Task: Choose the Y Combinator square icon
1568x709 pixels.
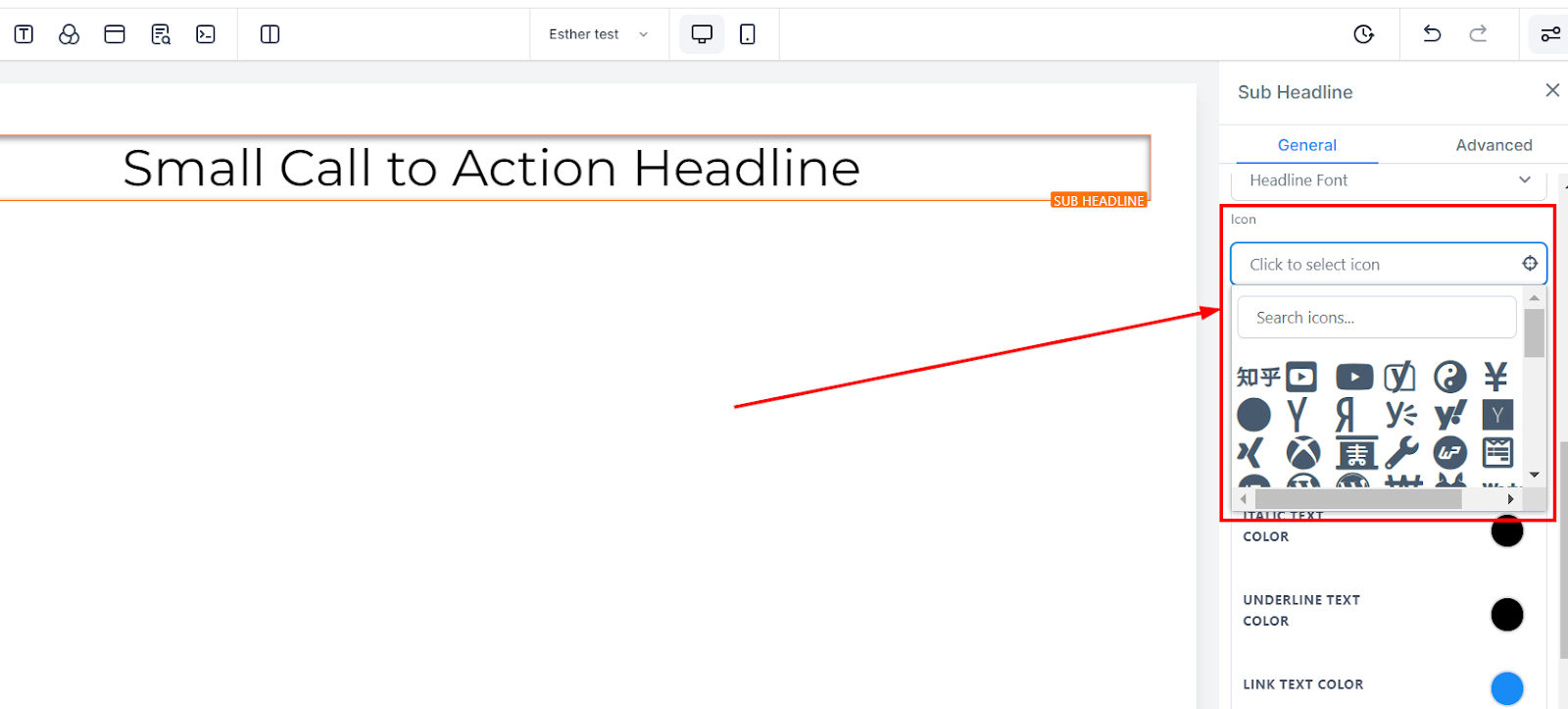Action: point(1497,415)
